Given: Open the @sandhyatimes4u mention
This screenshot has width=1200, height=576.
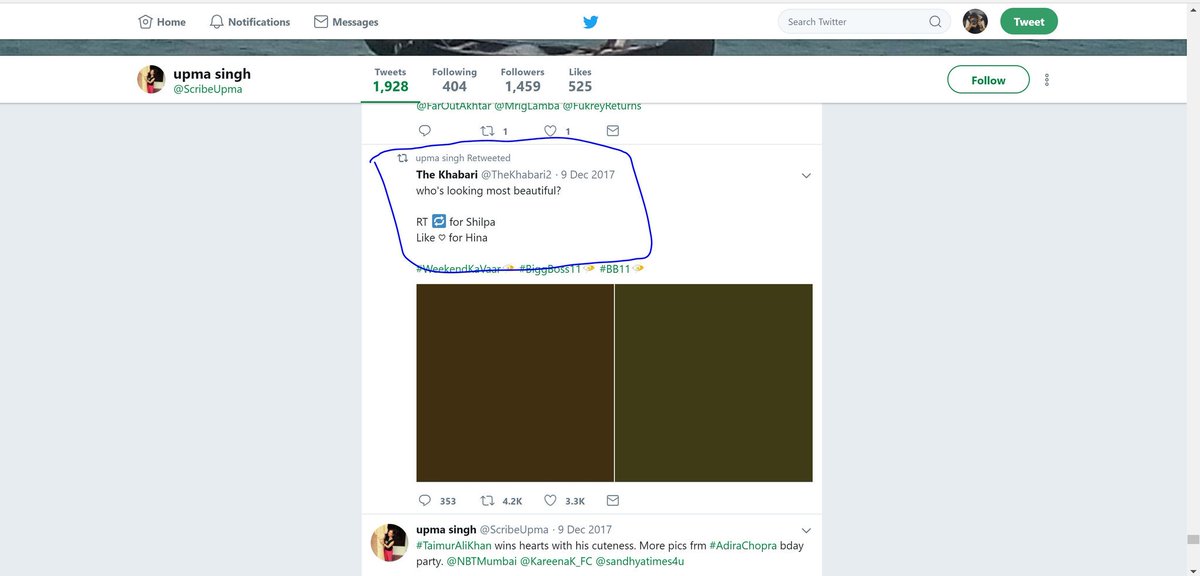Looking at the screenshot, I should pyautogui.click(x=640, y=561).
